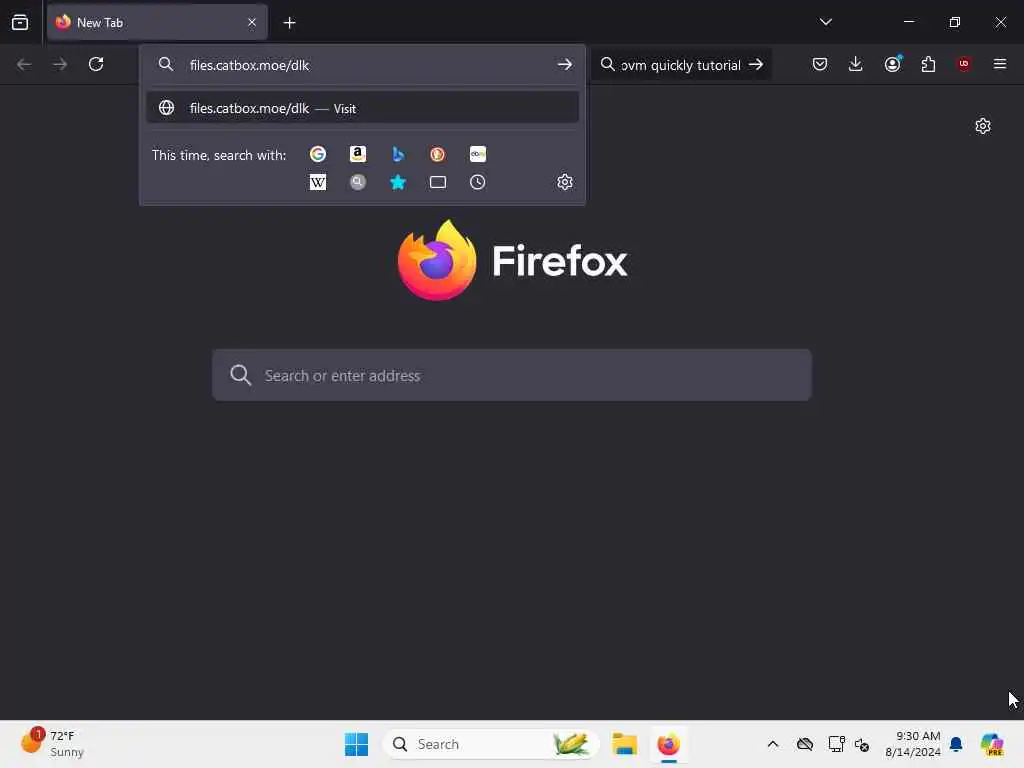Search this time with eBay
This screenshot has height=768, width=1024.
click(x=477, y=154)
